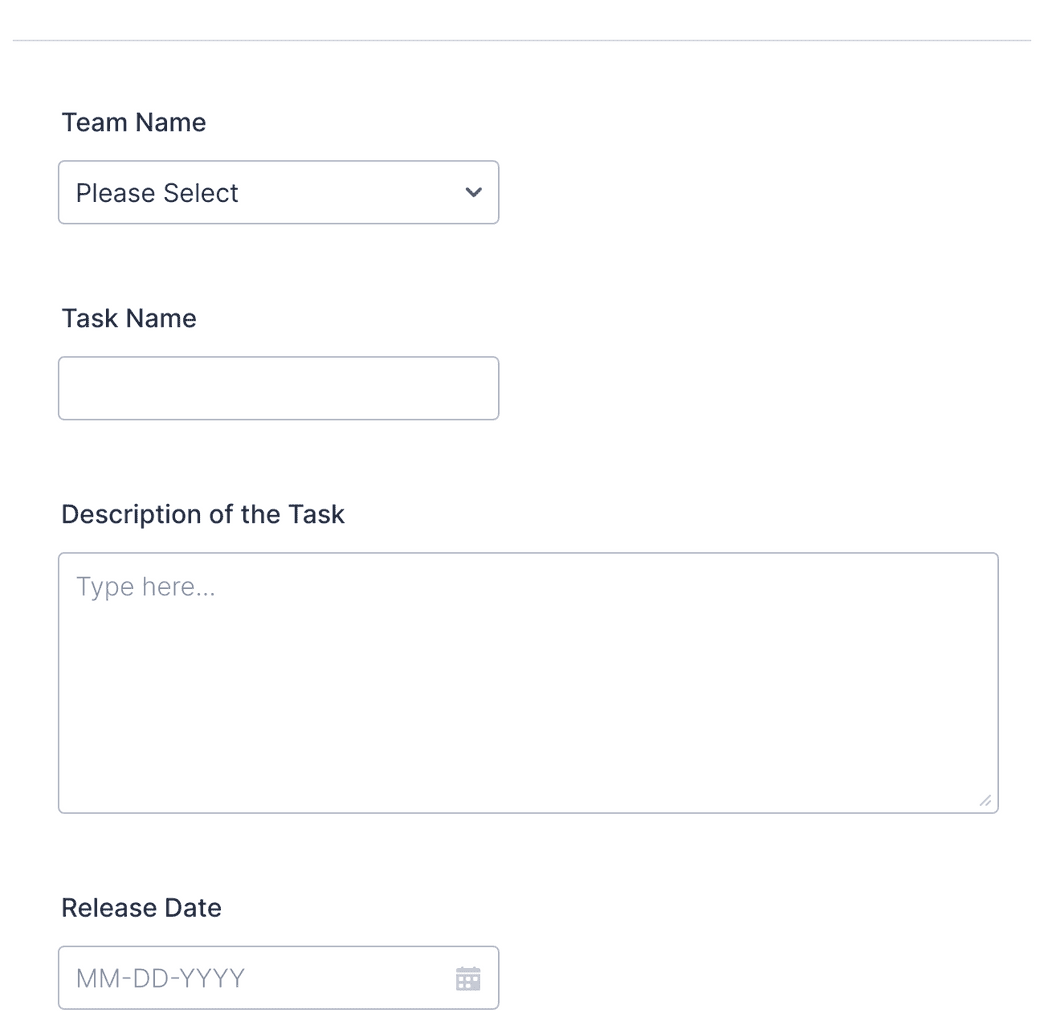This screenshot has width=1044, height=1011.
Task: Click the dropdown arrow beside Please Select
Action: click(x=473, y=192)
